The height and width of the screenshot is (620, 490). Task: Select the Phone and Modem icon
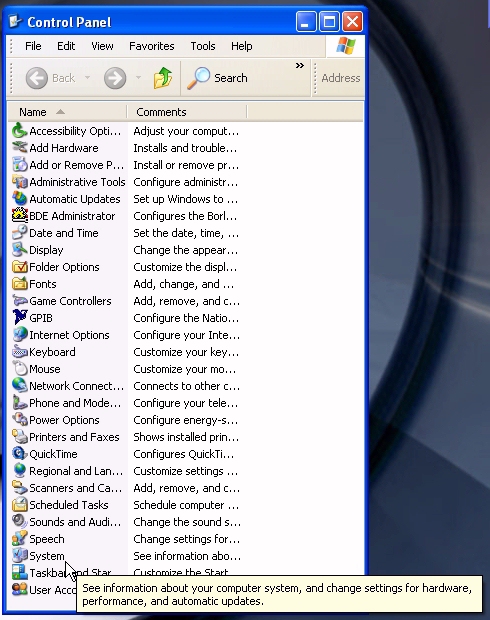19,403
